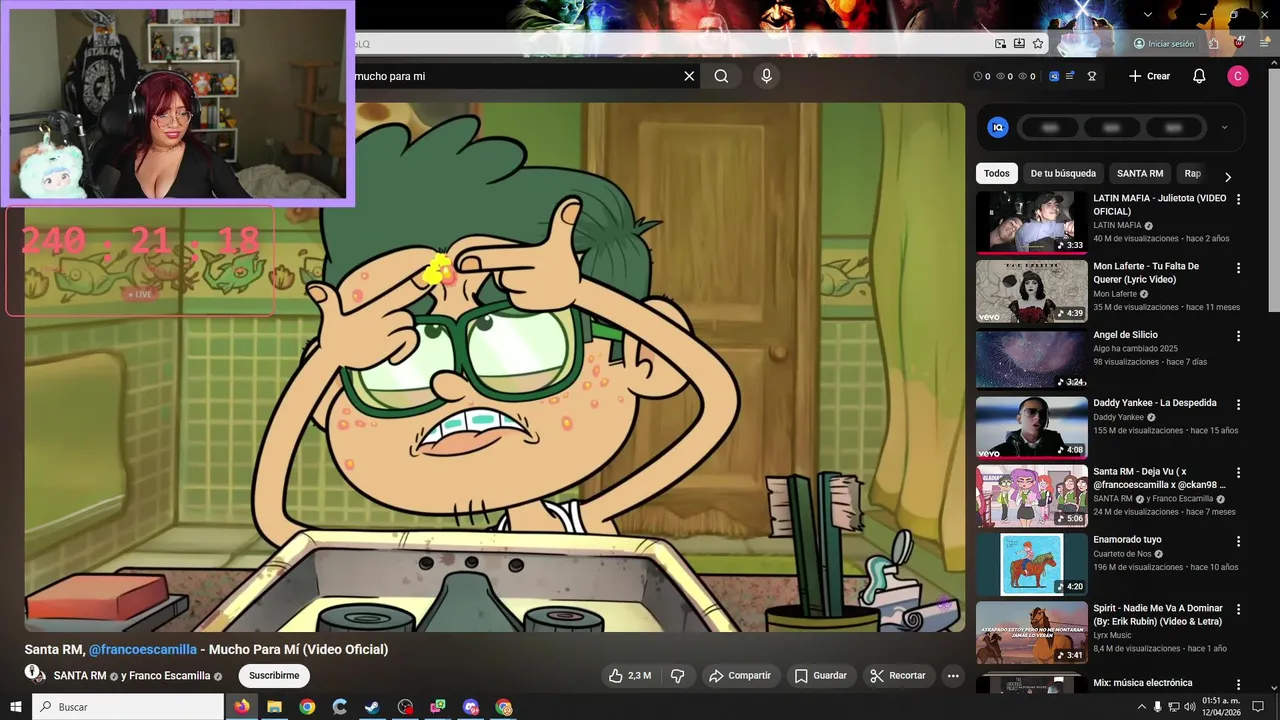Open Steam from the taskbar
This screenshot has height=720, width=1280.
tap(372, 707)
